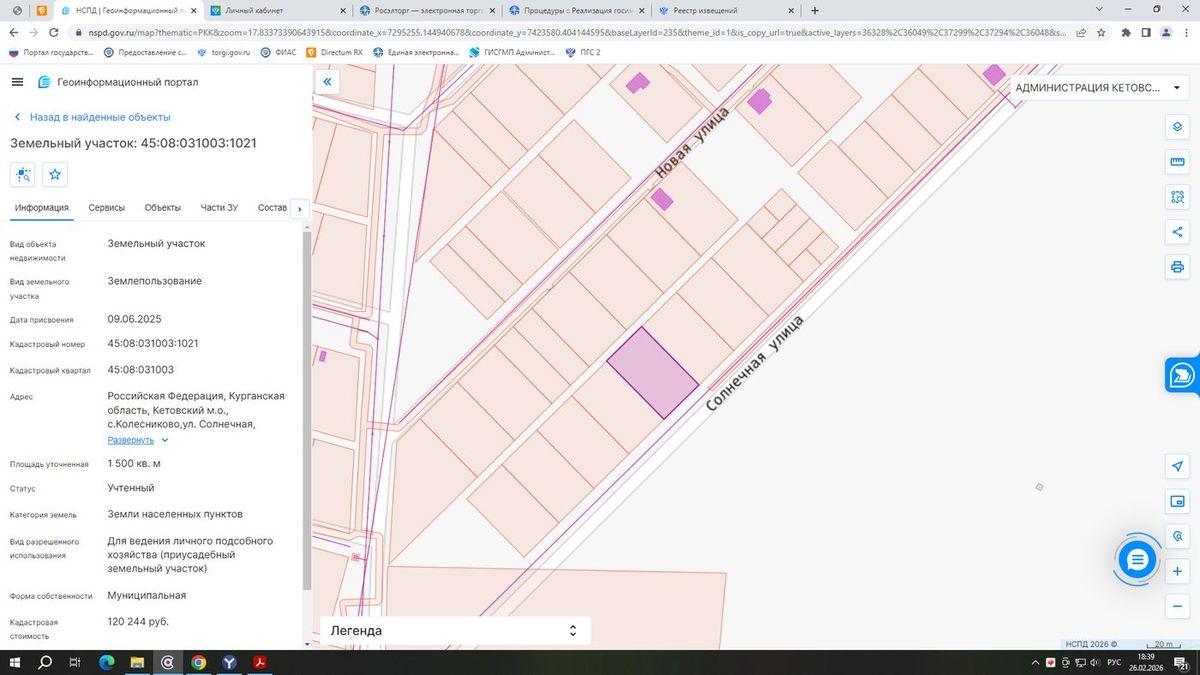Open ГИСГМП Админист... bookmark
This screenshot has width=1200, height=675.
pos(510,52)
